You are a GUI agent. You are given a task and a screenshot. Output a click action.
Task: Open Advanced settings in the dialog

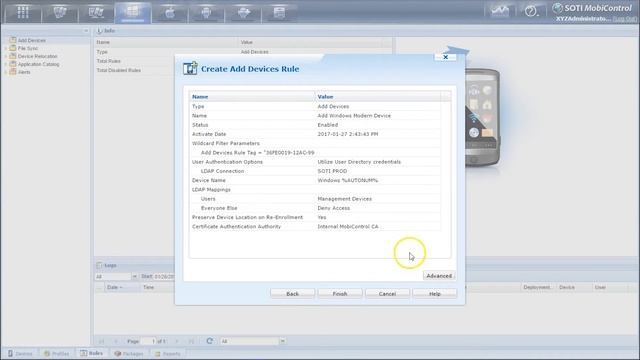point(439,276)
